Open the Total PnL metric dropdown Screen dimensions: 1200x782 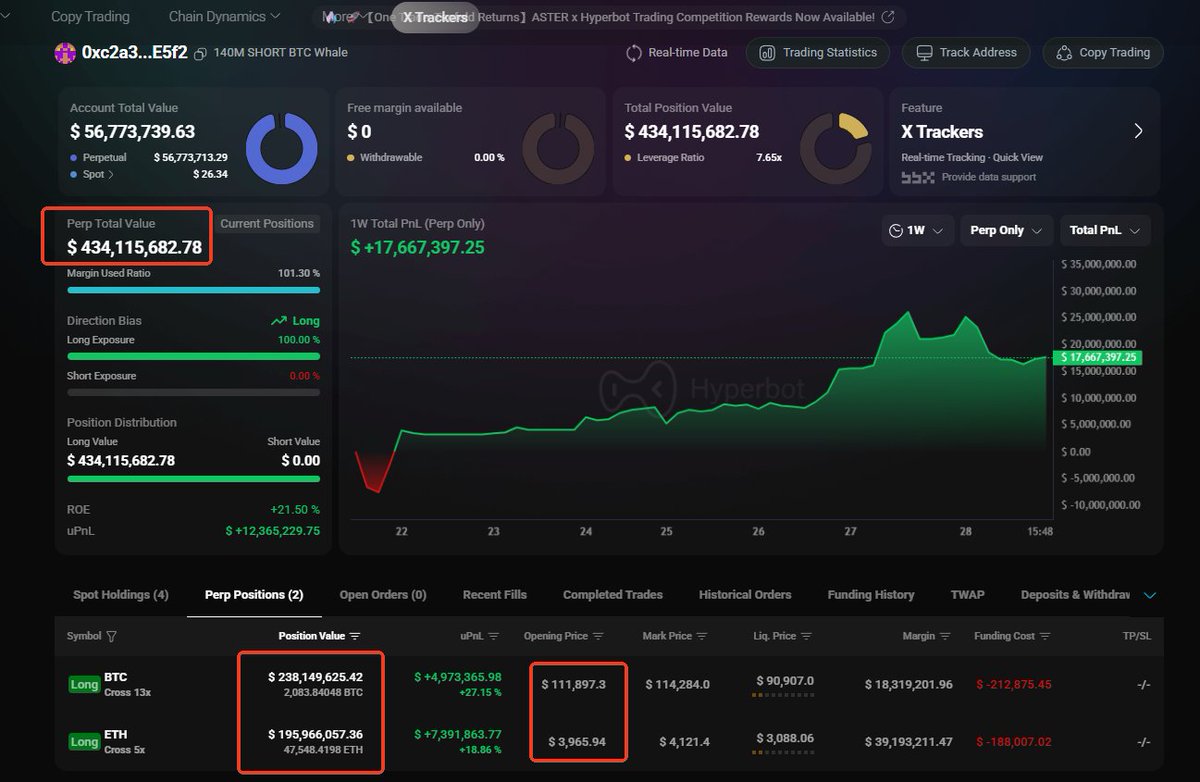[1104, 231]
